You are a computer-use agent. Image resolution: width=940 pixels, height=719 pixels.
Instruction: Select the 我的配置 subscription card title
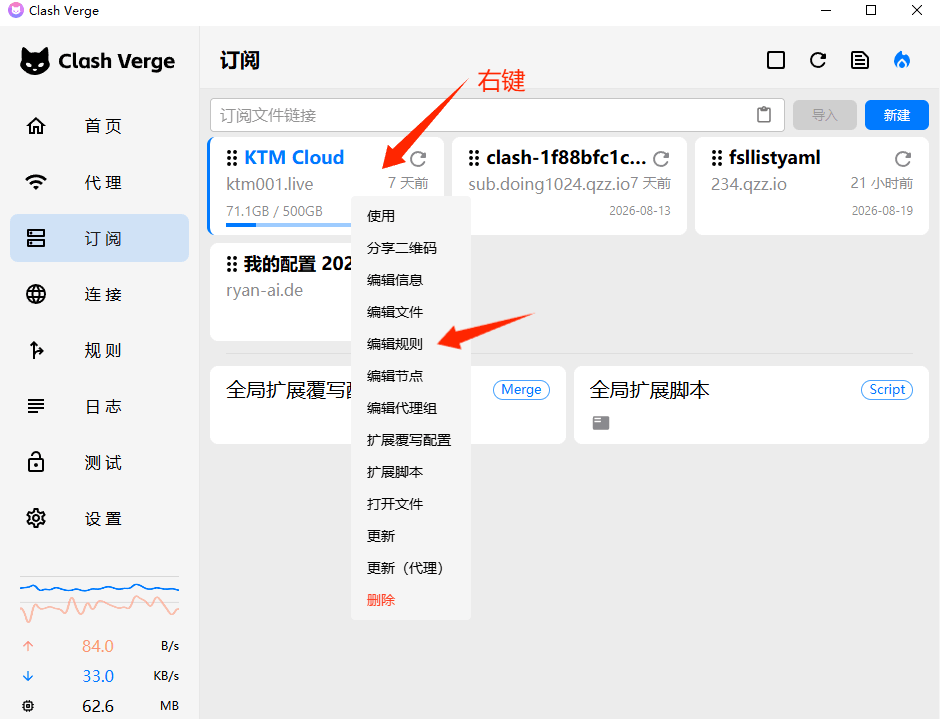[297, 264]
